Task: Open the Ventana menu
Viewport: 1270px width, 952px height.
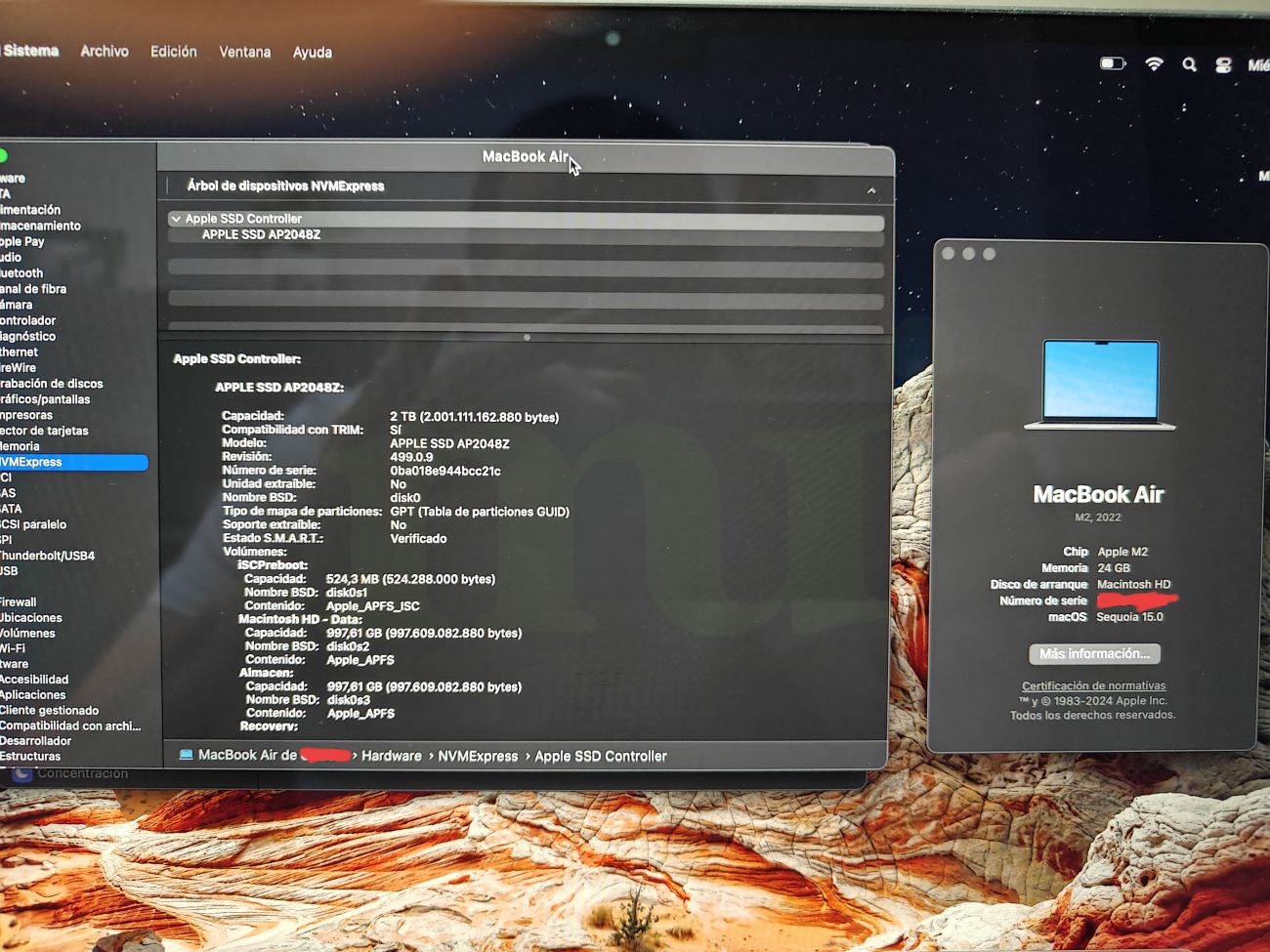Action: pyautogui.click(x=244, y=52)
